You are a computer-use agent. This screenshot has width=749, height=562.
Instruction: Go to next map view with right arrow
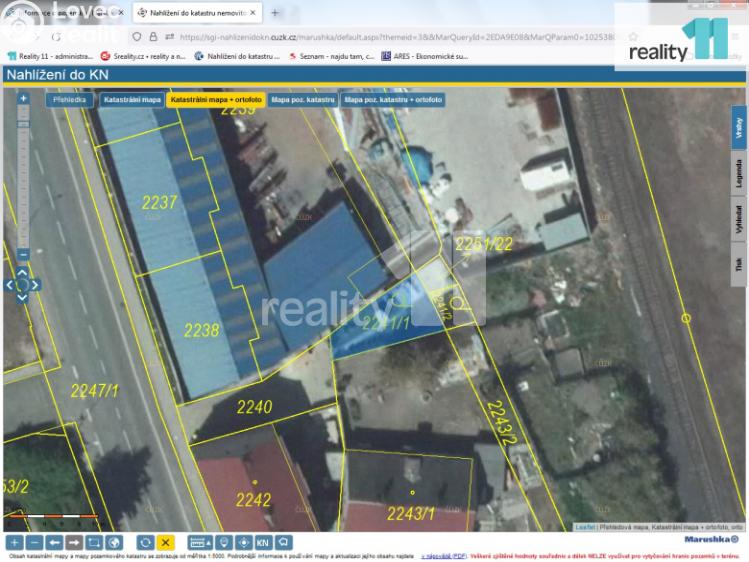[74, 542]
